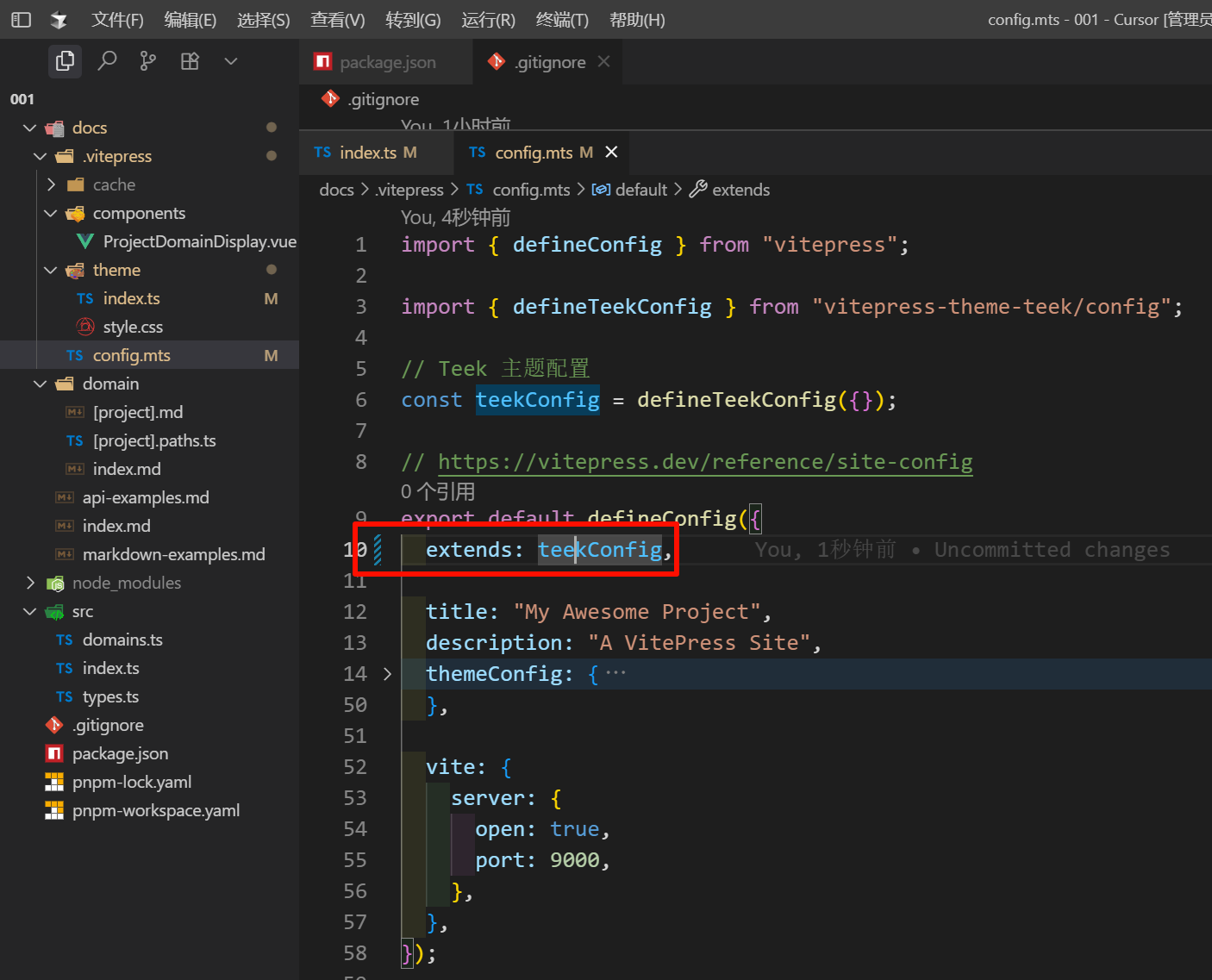Open ProjectDomainDisplay.vue file
The width and height of the screenshot is (1212, 980).
click(200, 241)
